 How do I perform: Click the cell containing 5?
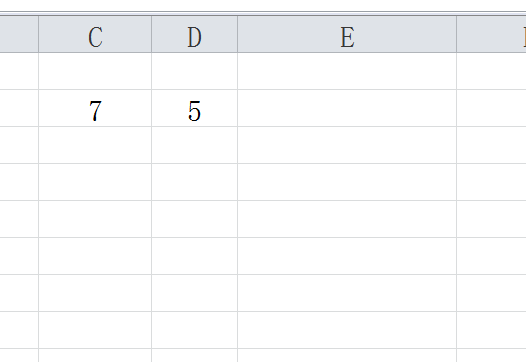tap(195, 108)
